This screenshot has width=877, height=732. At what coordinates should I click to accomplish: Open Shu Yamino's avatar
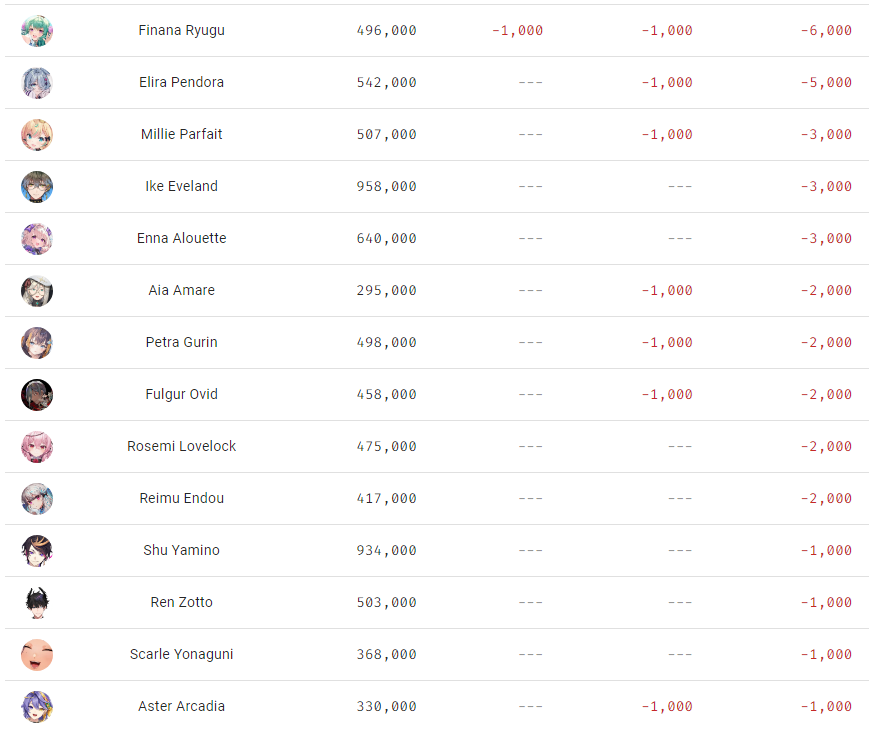pyautogui.click(x=37, y=551)
